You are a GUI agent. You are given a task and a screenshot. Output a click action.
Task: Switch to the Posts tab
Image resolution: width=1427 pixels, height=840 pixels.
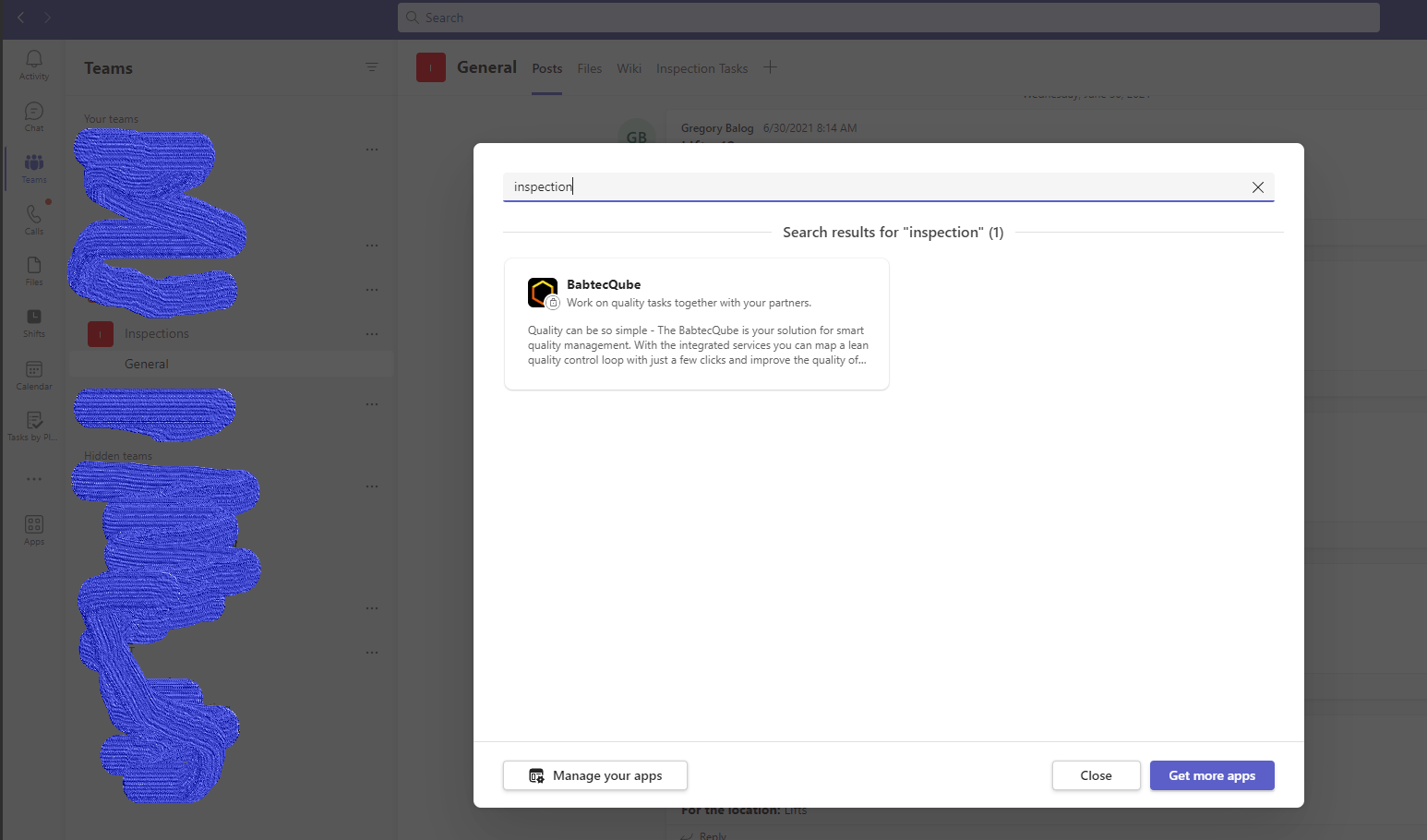547,68
